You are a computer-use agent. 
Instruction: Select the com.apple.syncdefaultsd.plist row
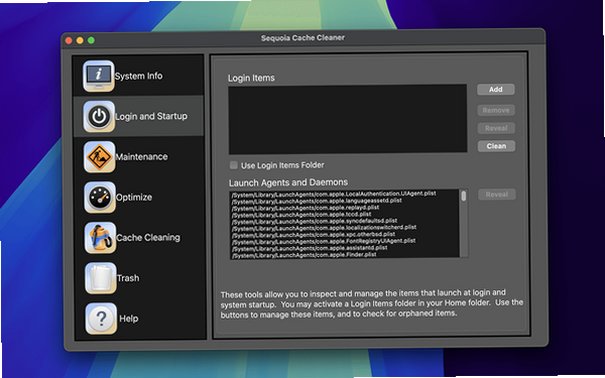tap(344, 221)
